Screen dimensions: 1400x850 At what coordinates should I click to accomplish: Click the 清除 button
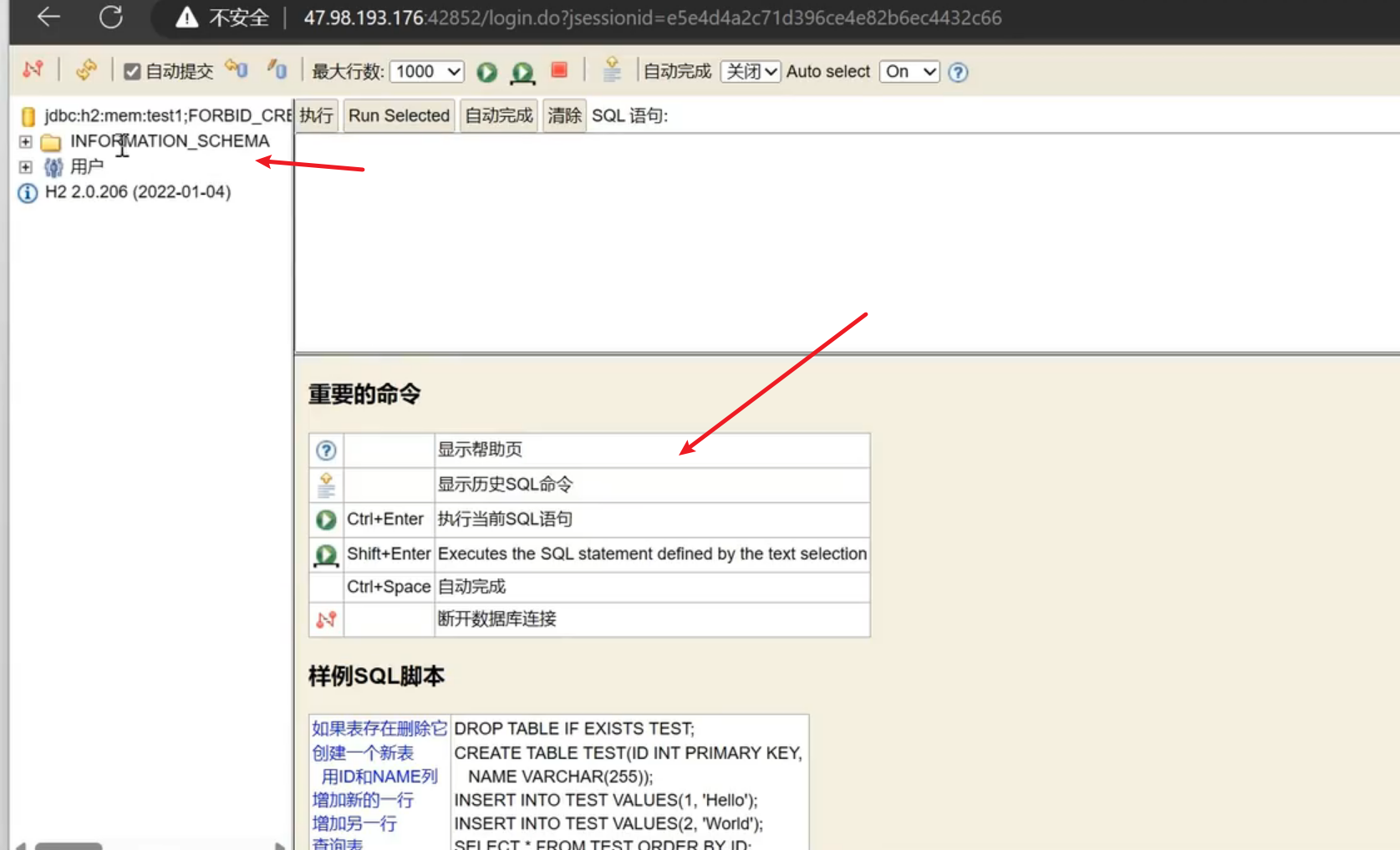[564, 115]
